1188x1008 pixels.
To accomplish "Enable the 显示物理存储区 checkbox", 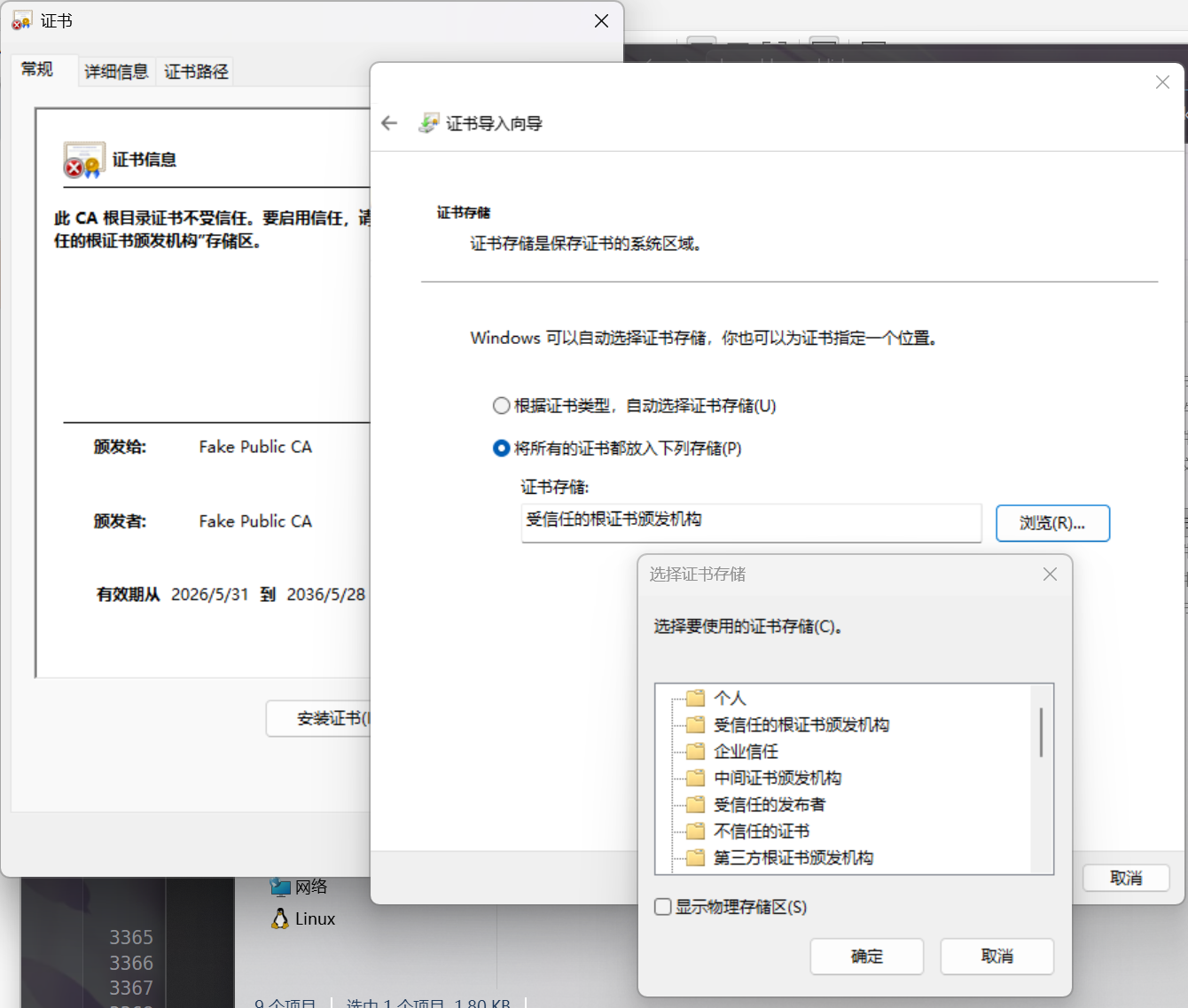I will pos(662,906).
